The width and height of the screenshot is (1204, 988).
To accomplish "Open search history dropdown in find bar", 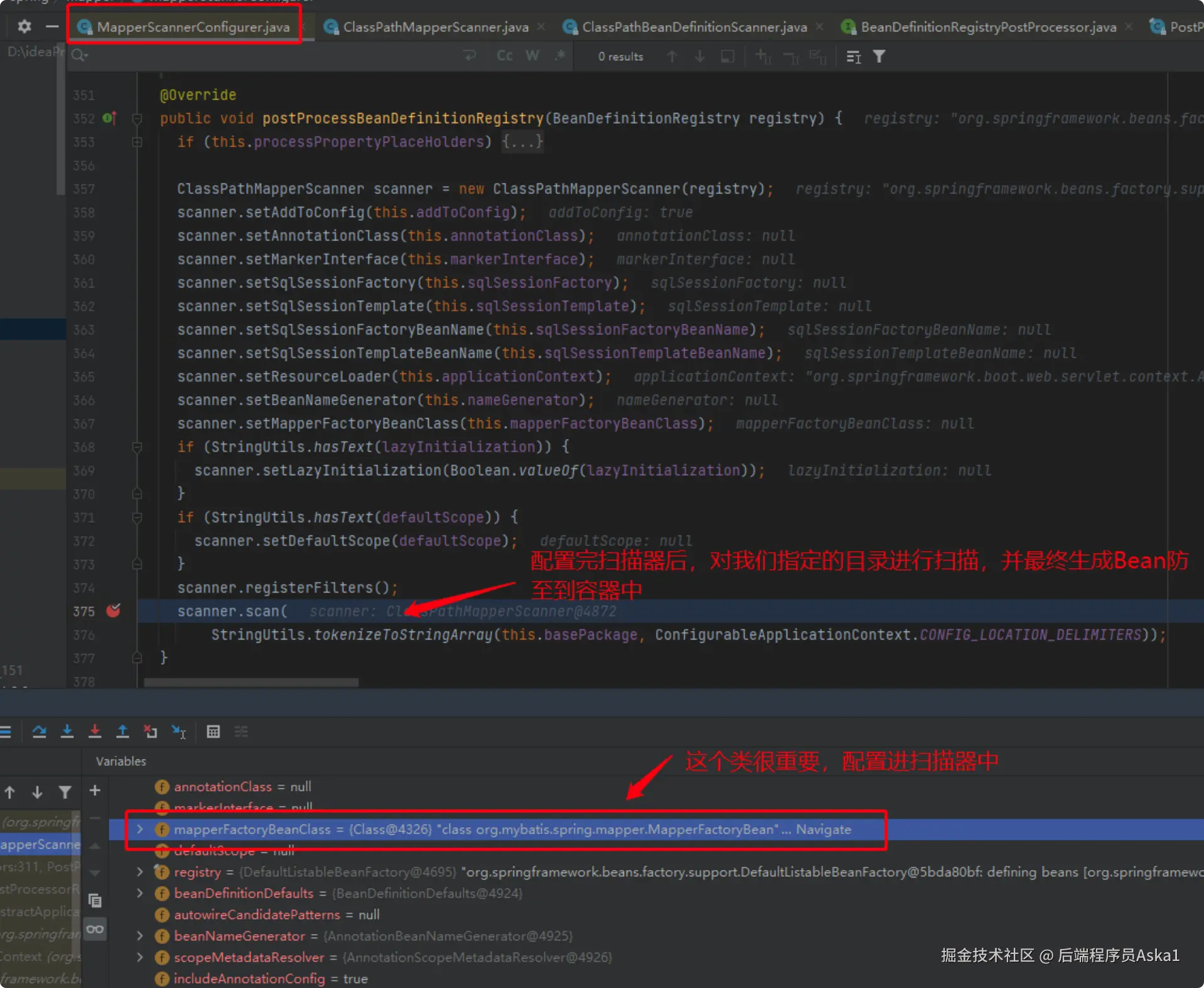I will click(80, 56).
